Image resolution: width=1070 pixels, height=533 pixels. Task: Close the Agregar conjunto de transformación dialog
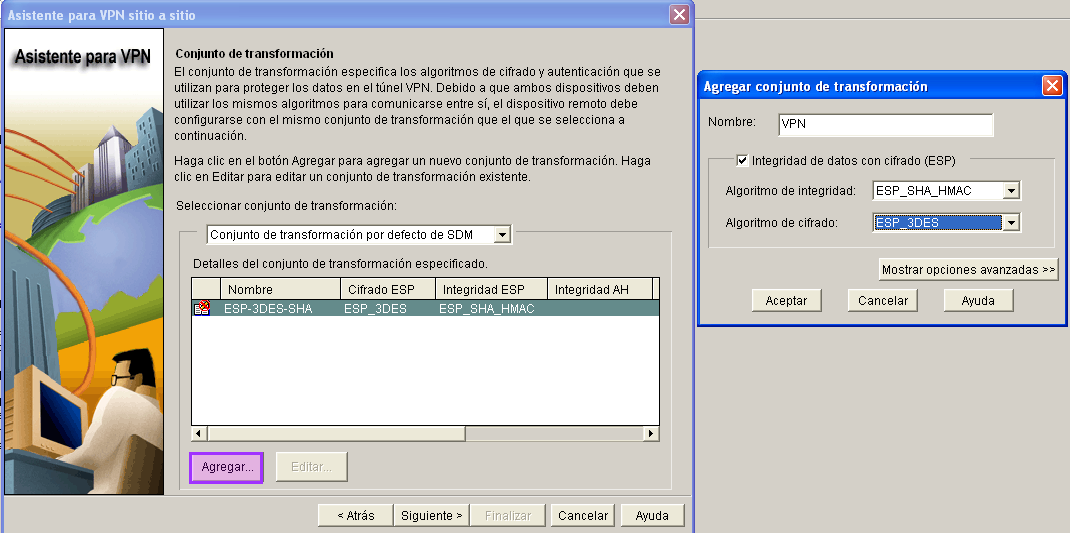[x=1052, y=86]
